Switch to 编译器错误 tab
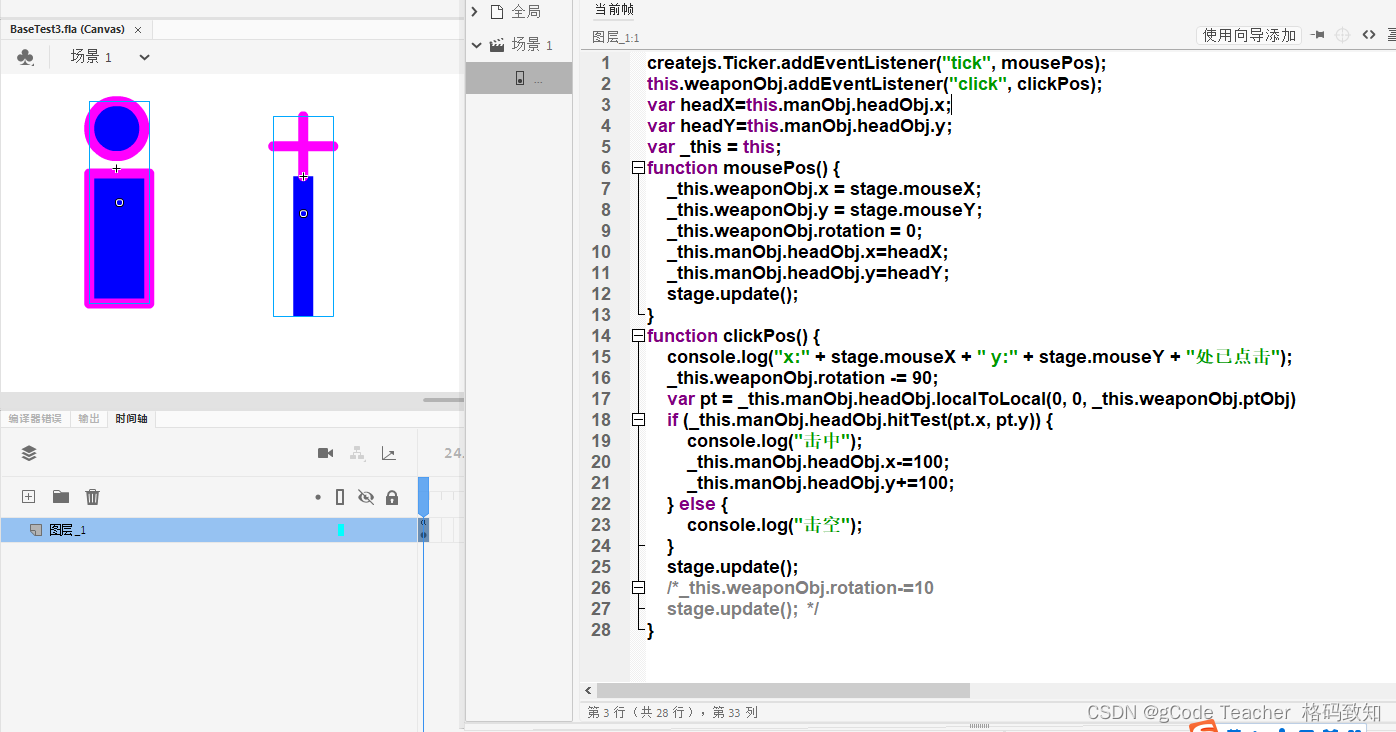The height and width of the screenshot is (732, 1396). 35,419
